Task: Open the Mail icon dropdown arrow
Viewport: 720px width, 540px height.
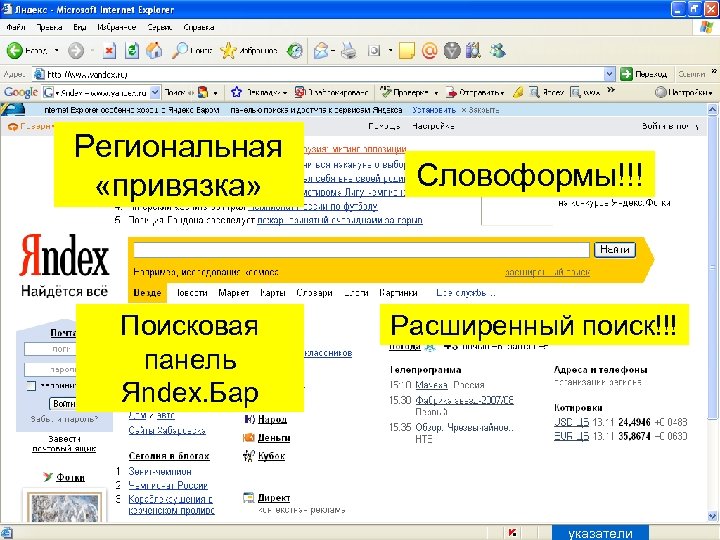Action: point(332,50)
